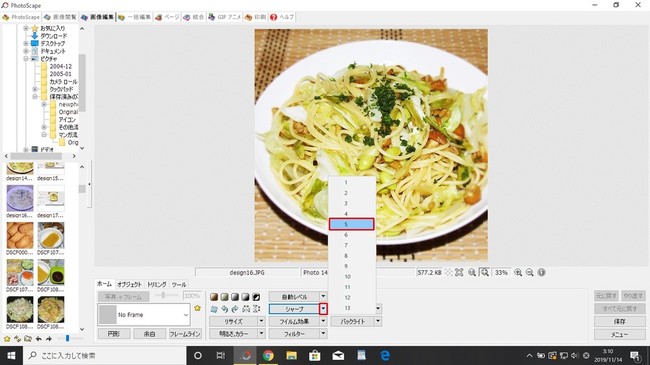650x365 pixels.
Task: Apply the sepia tone preset icon
Action: point(214,297)
